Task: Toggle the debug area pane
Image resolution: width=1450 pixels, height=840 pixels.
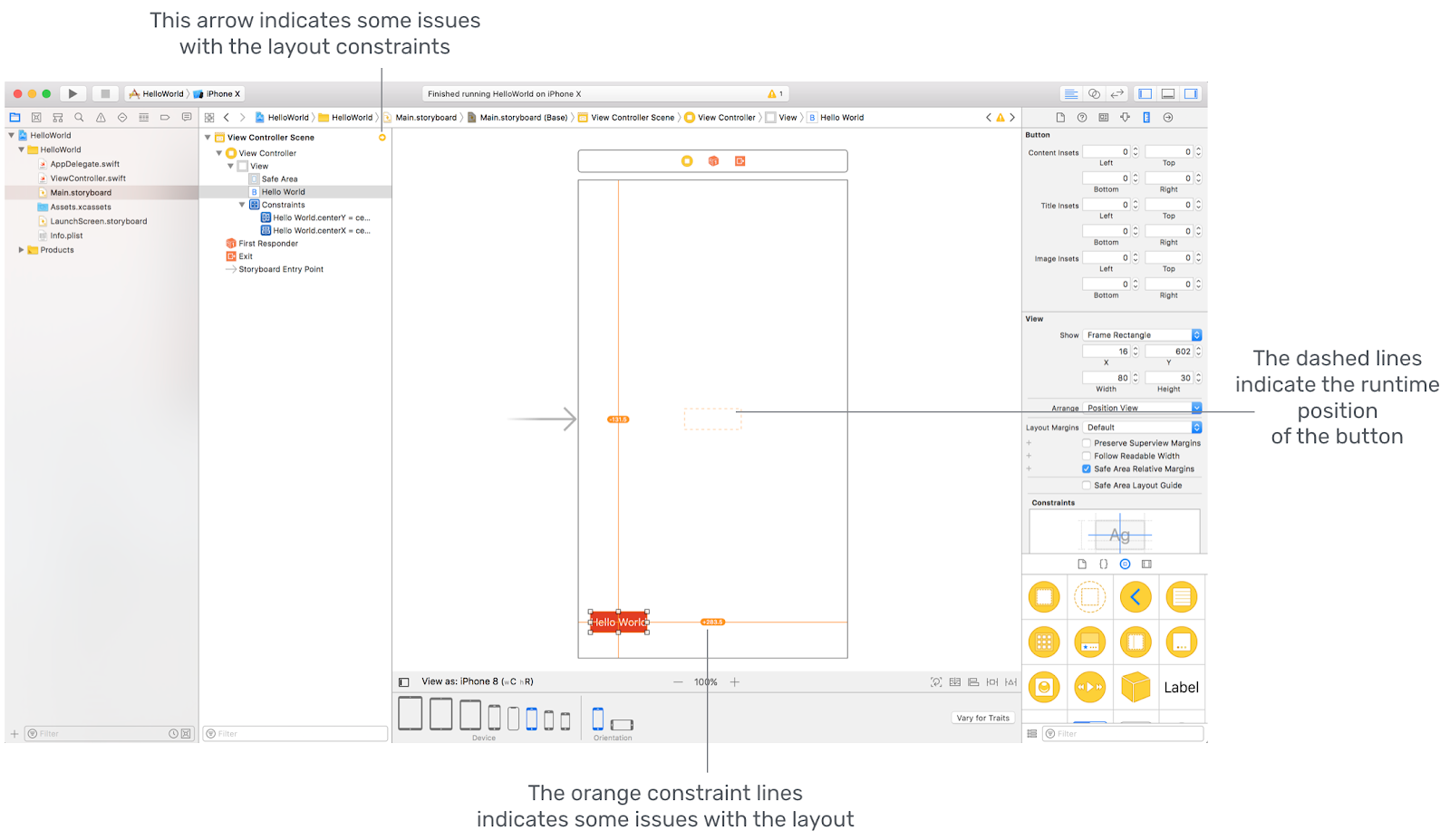Action: 1168,93
